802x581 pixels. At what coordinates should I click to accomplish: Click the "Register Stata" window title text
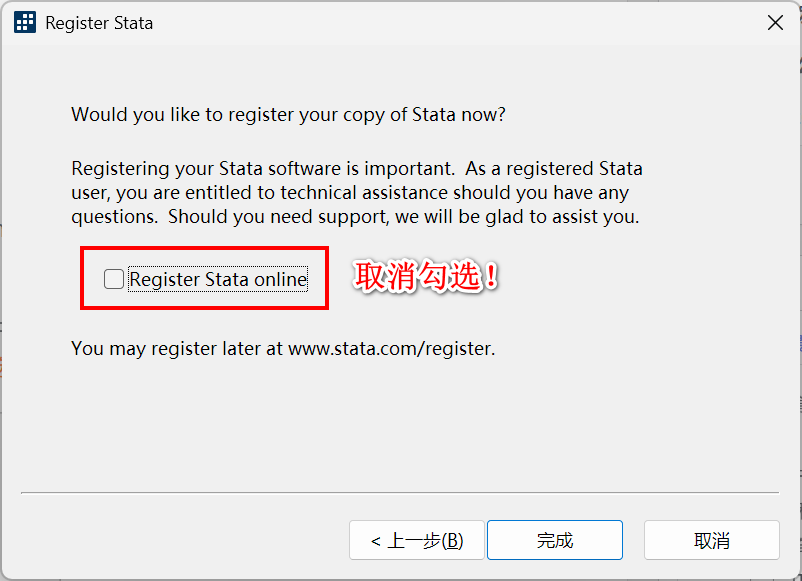pyautogui.click(x=99, y=22)
